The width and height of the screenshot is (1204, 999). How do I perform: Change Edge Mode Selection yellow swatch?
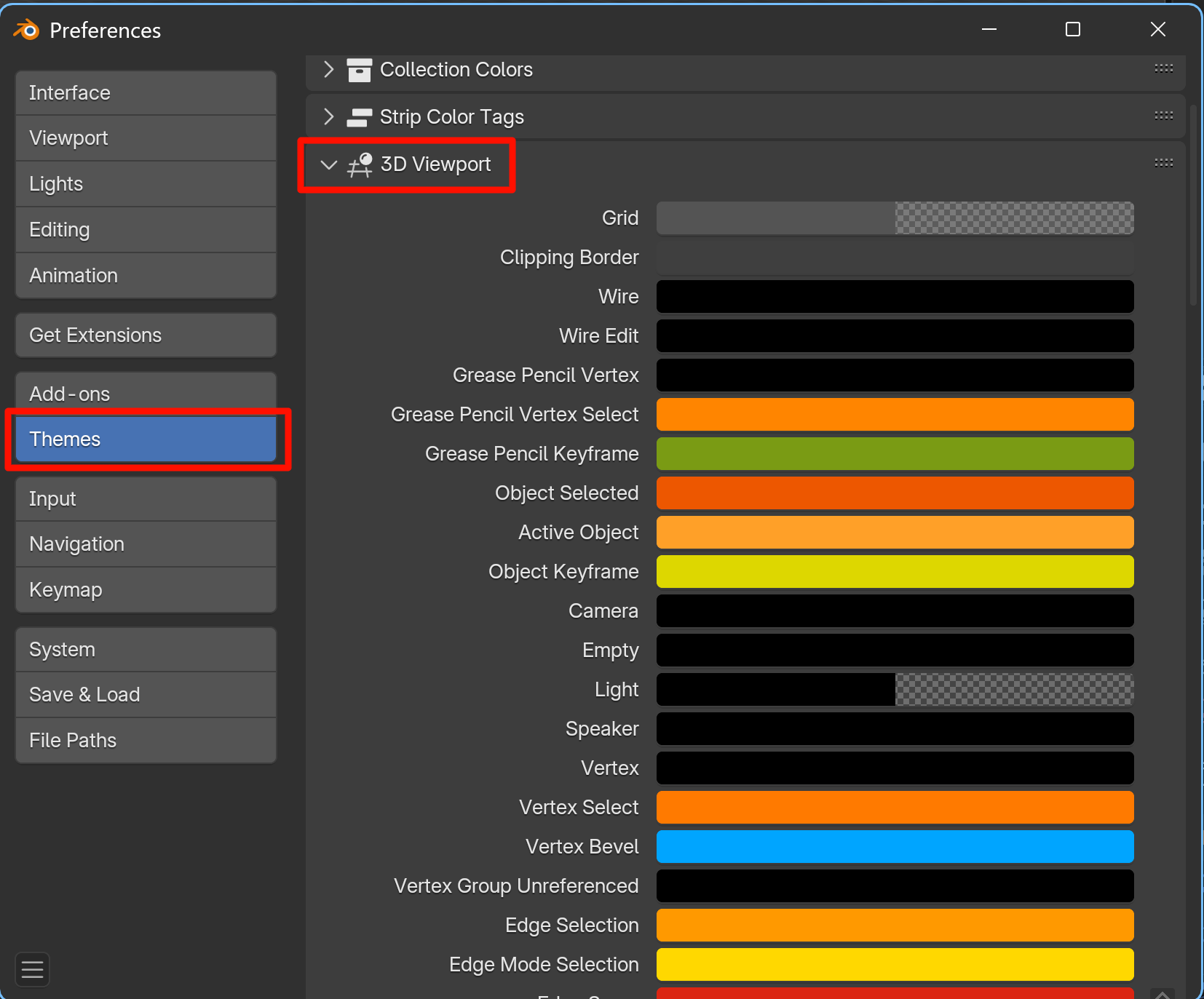point(895,965)
